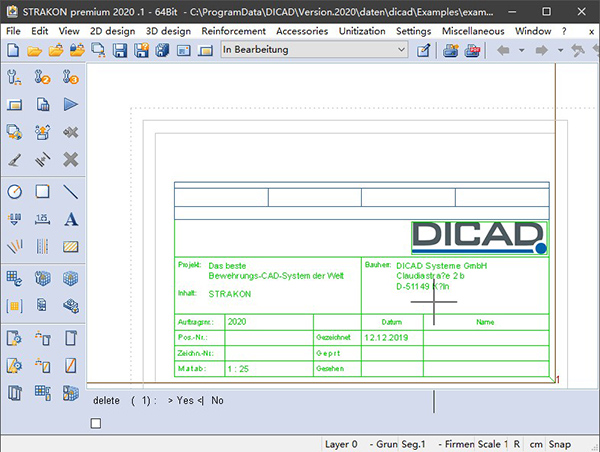Tick the empty checkbox below the delete prompt
Image resolution: width=600 pixels, height=452 pixels.
tap(96, 424)
